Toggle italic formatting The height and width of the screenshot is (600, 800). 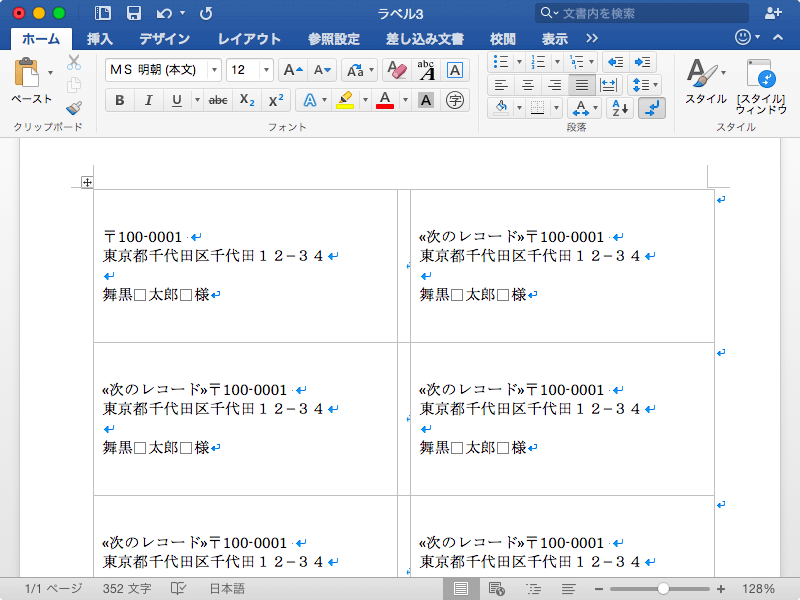coord(148,101)
